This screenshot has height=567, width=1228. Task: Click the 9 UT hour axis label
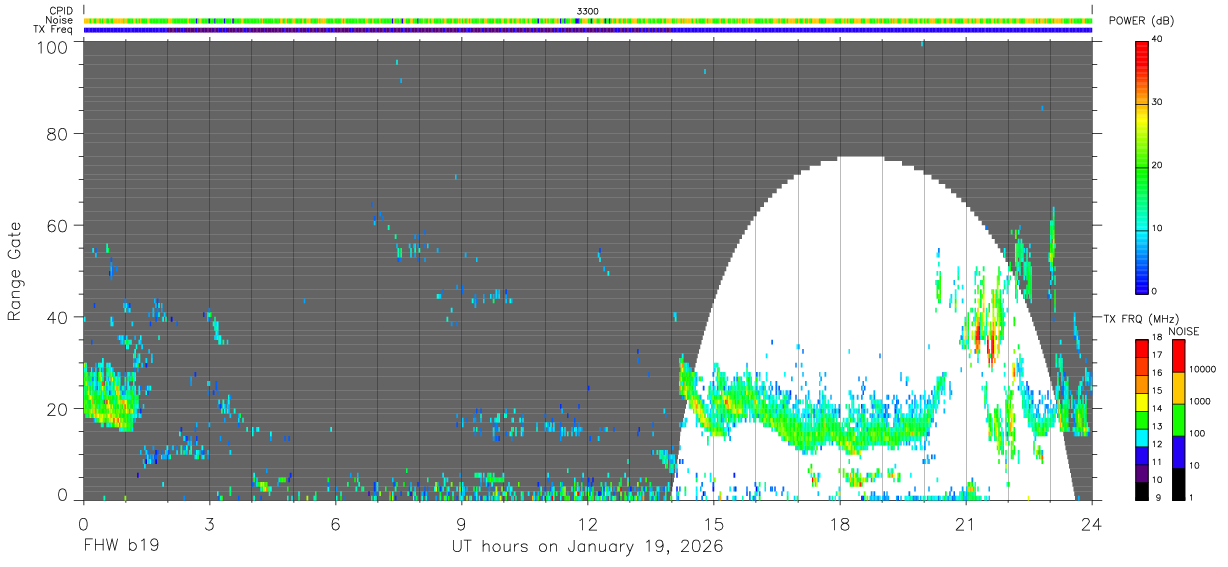click(461, 523)
